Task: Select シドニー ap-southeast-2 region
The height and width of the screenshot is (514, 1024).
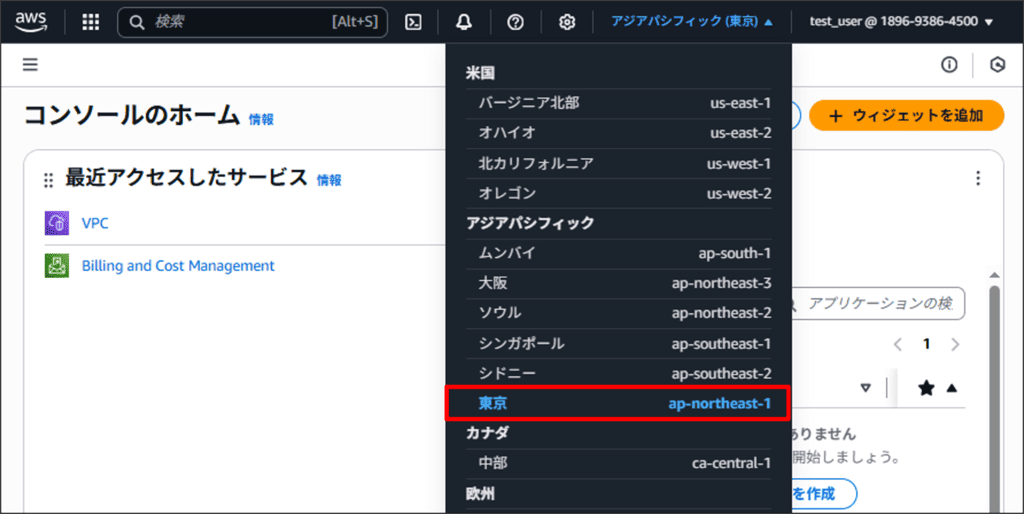Action: coord(618,374)
